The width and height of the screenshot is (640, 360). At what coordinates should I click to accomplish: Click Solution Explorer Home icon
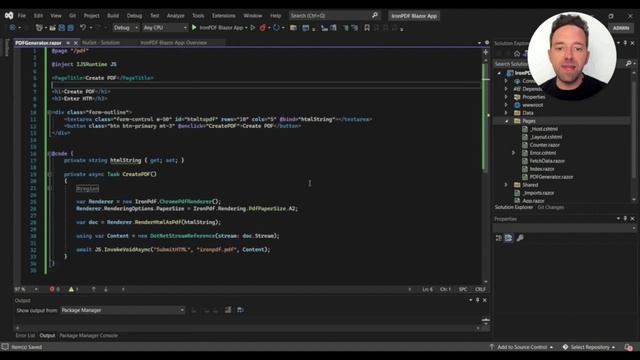coord(517,53)
